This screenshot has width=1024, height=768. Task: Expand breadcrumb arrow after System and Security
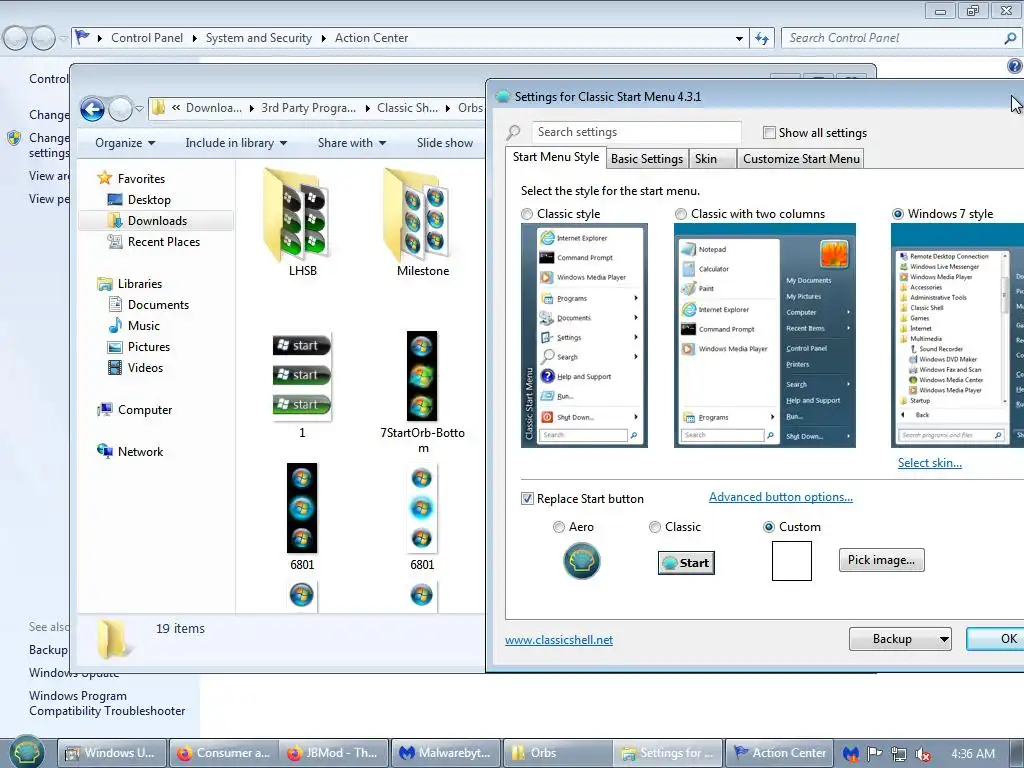pyautogui.click(x=323, y=39)
